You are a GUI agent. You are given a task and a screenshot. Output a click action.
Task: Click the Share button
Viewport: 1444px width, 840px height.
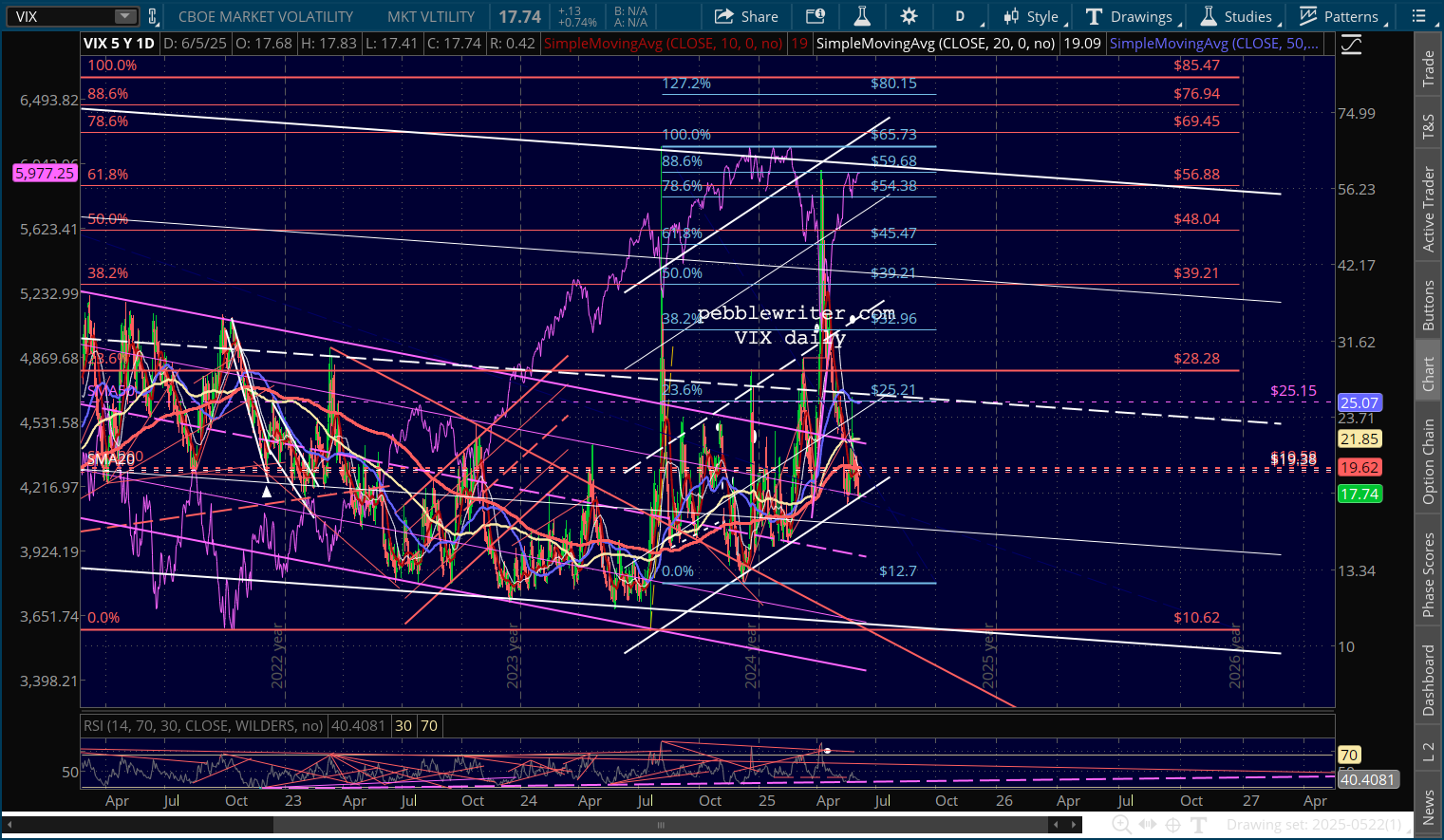[x=746, y=16]
